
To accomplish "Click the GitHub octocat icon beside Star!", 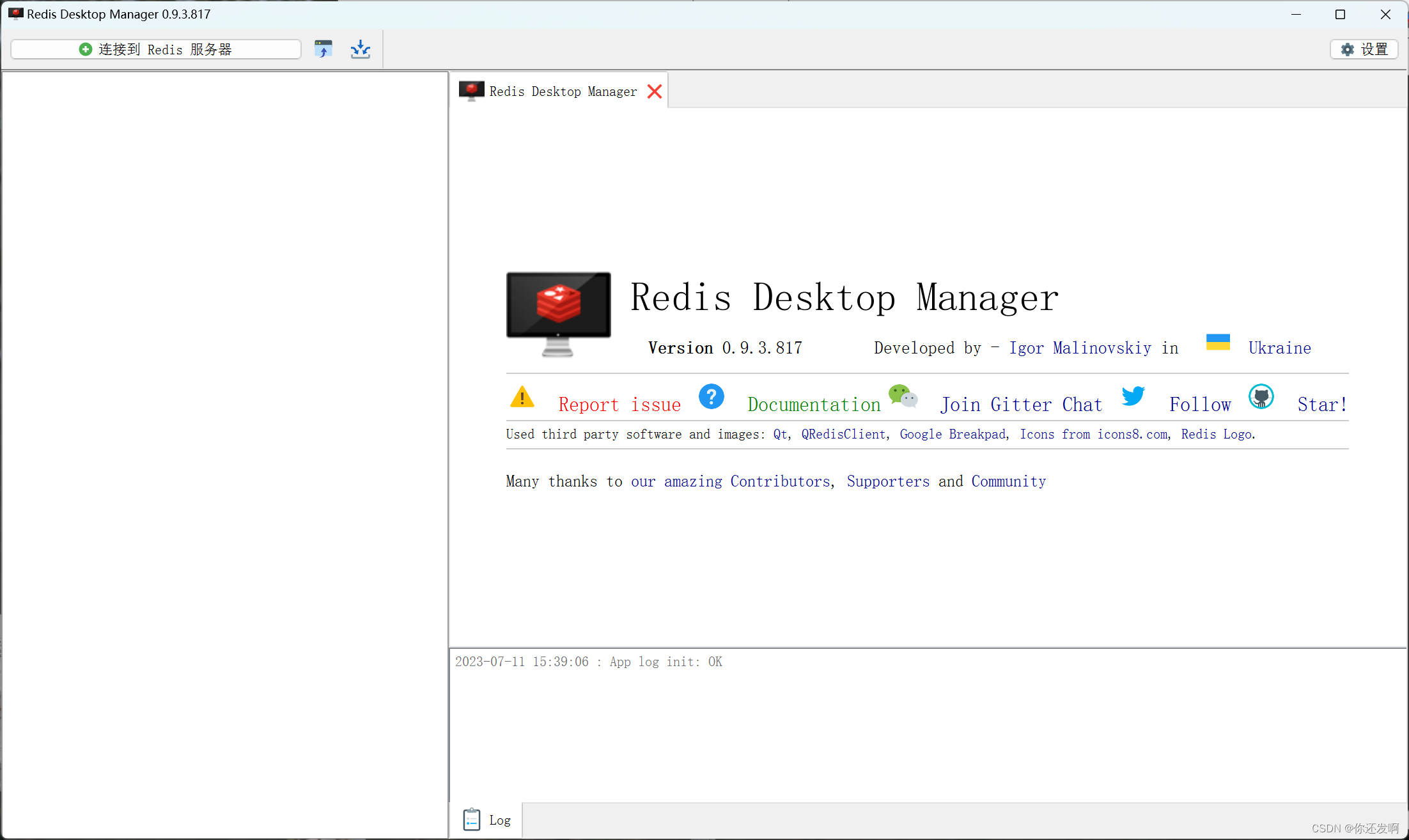I will tap(1261, 396).
